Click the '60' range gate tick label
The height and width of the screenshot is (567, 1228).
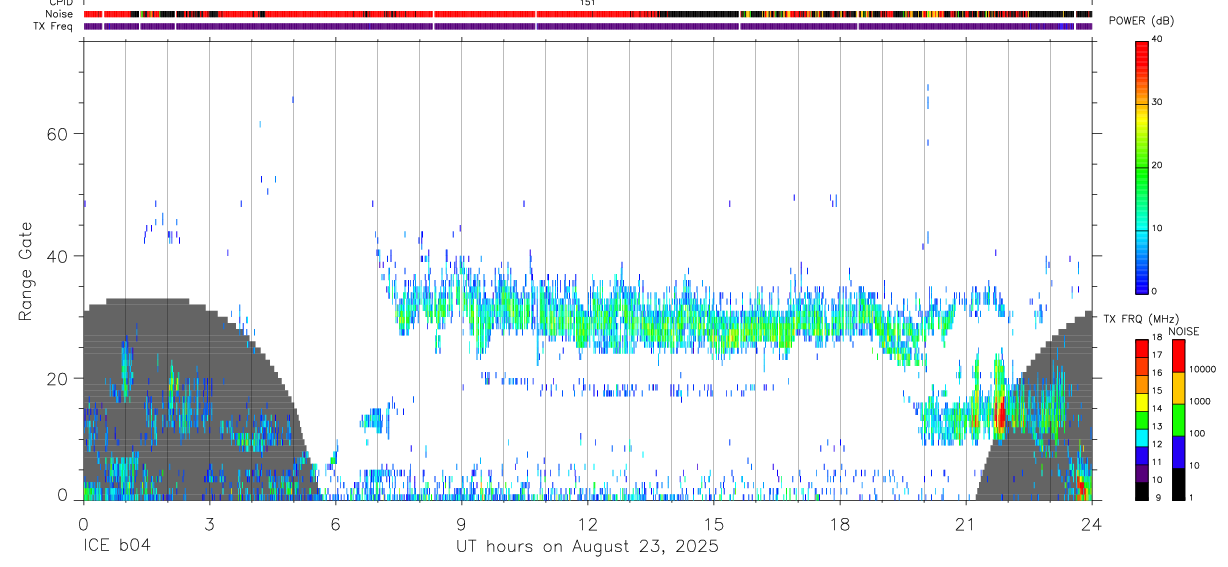[55, 133]
